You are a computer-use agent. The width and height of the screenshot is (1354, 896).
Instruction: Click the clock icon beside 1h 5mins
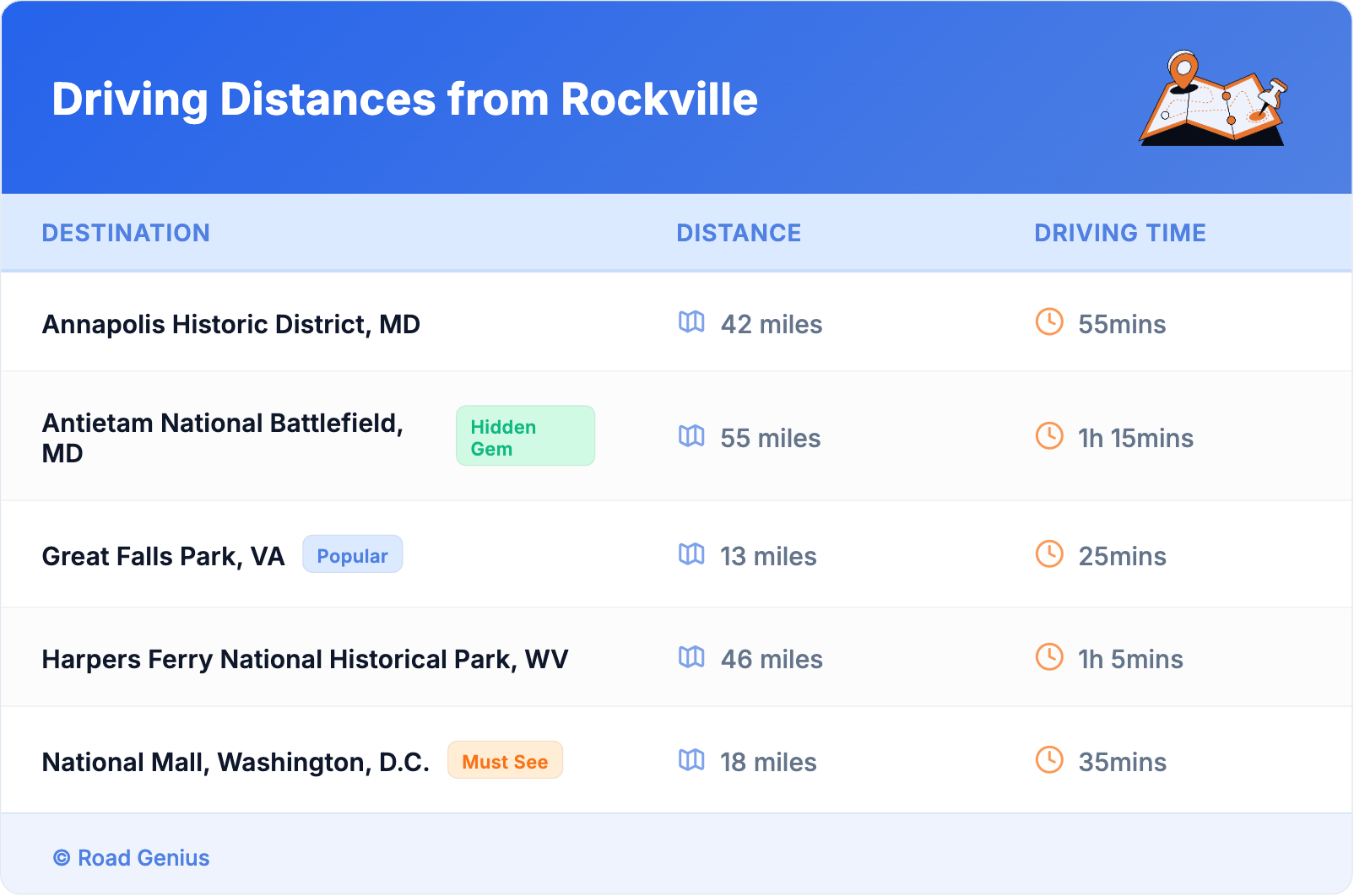1049,657
